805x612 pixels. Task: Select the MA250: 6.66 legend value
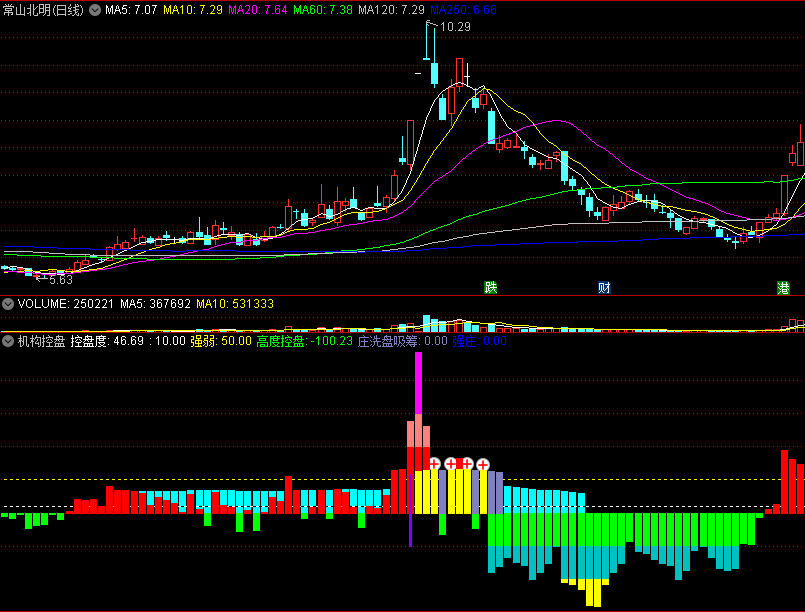[464, 10]
